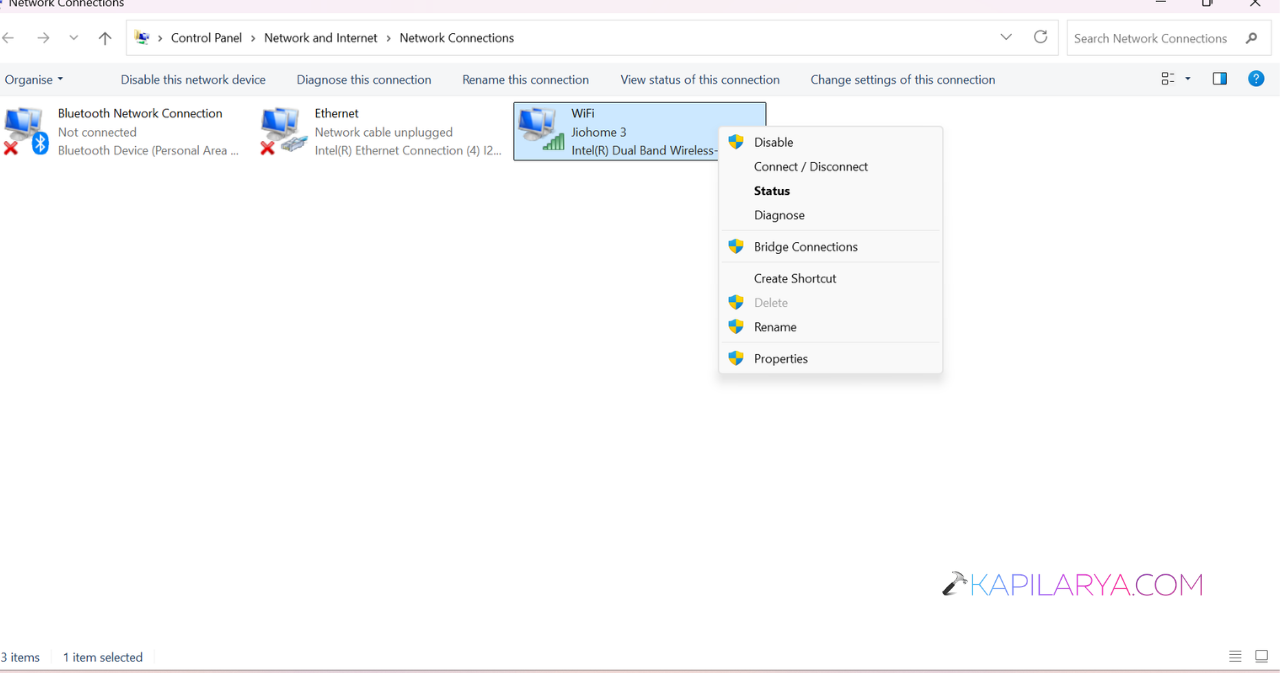
Task: Open the Help question mark icon
Action: (1256, 79)
